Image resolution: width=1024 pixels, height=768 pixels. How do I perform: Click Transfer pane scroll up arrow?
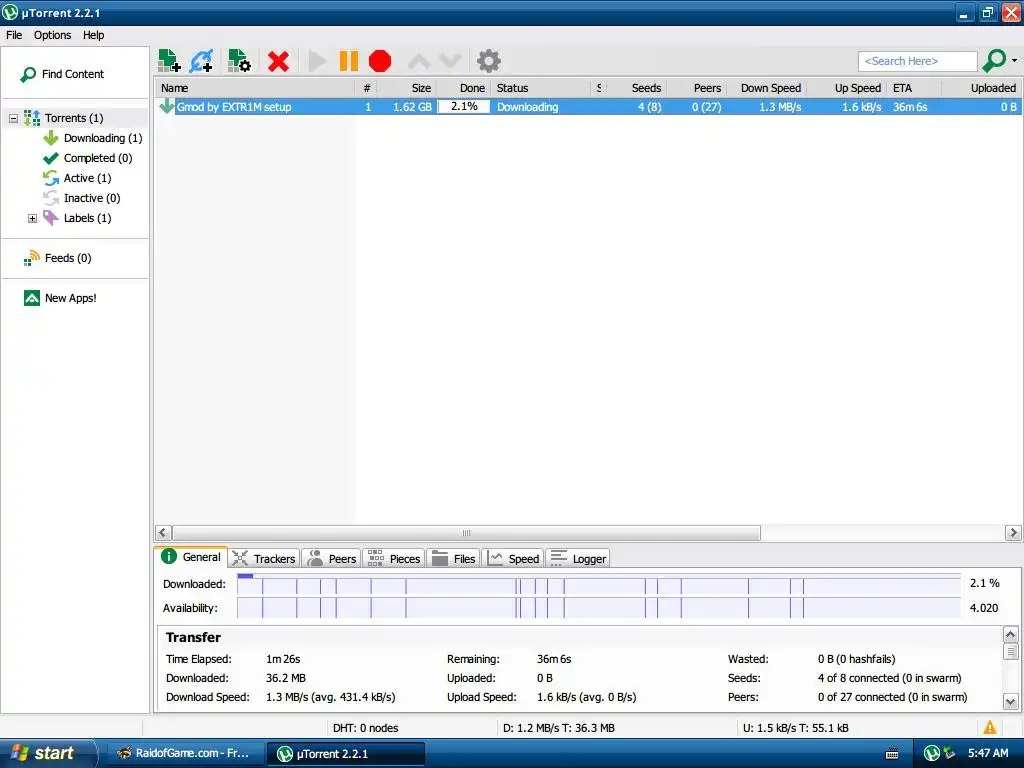point(1010,635)
